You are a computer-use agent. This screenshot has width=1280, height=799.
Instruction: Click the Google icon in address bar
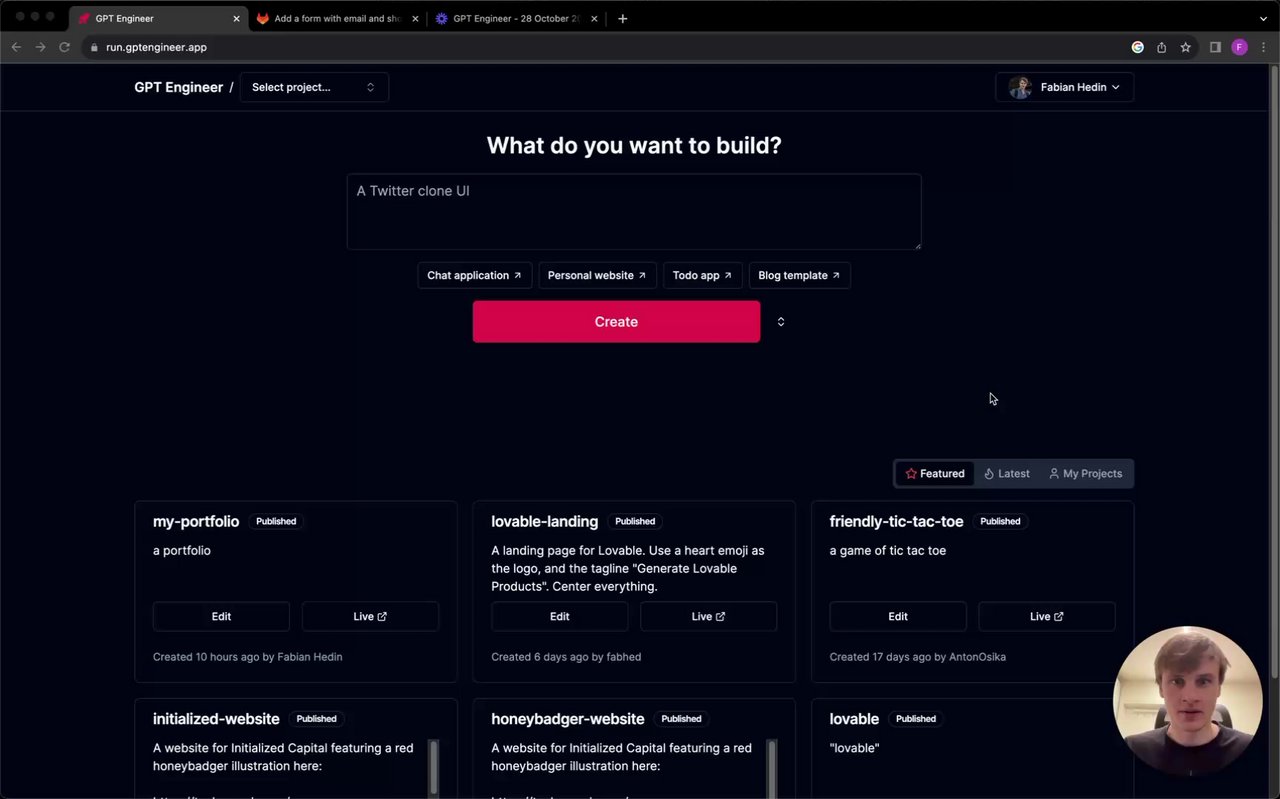point(1137,47)
